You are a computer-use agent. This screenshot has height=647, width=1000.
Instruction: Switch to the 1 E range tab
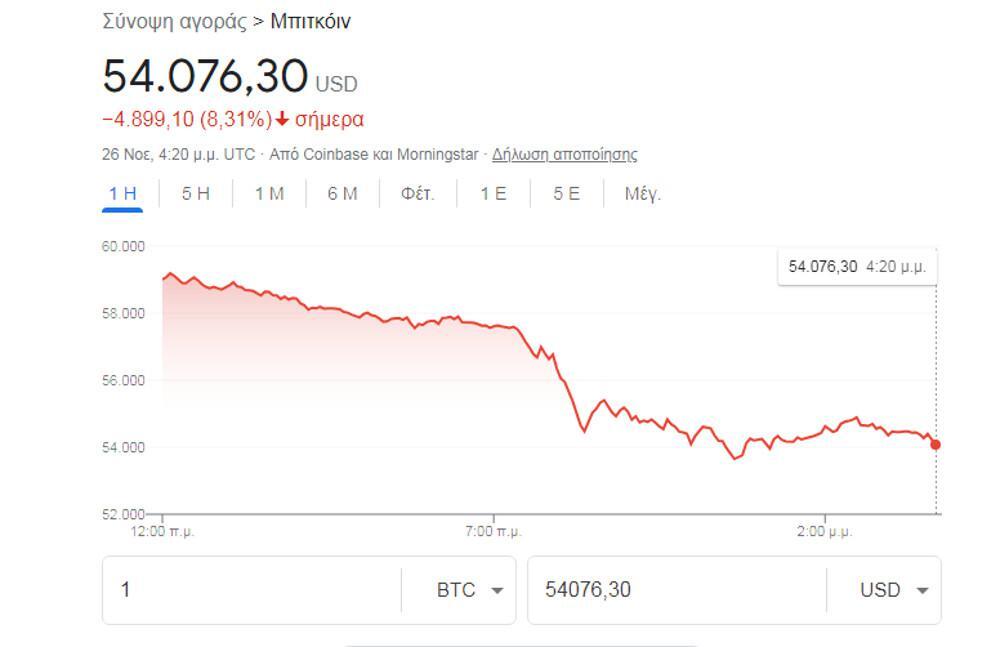click(492, 194)
